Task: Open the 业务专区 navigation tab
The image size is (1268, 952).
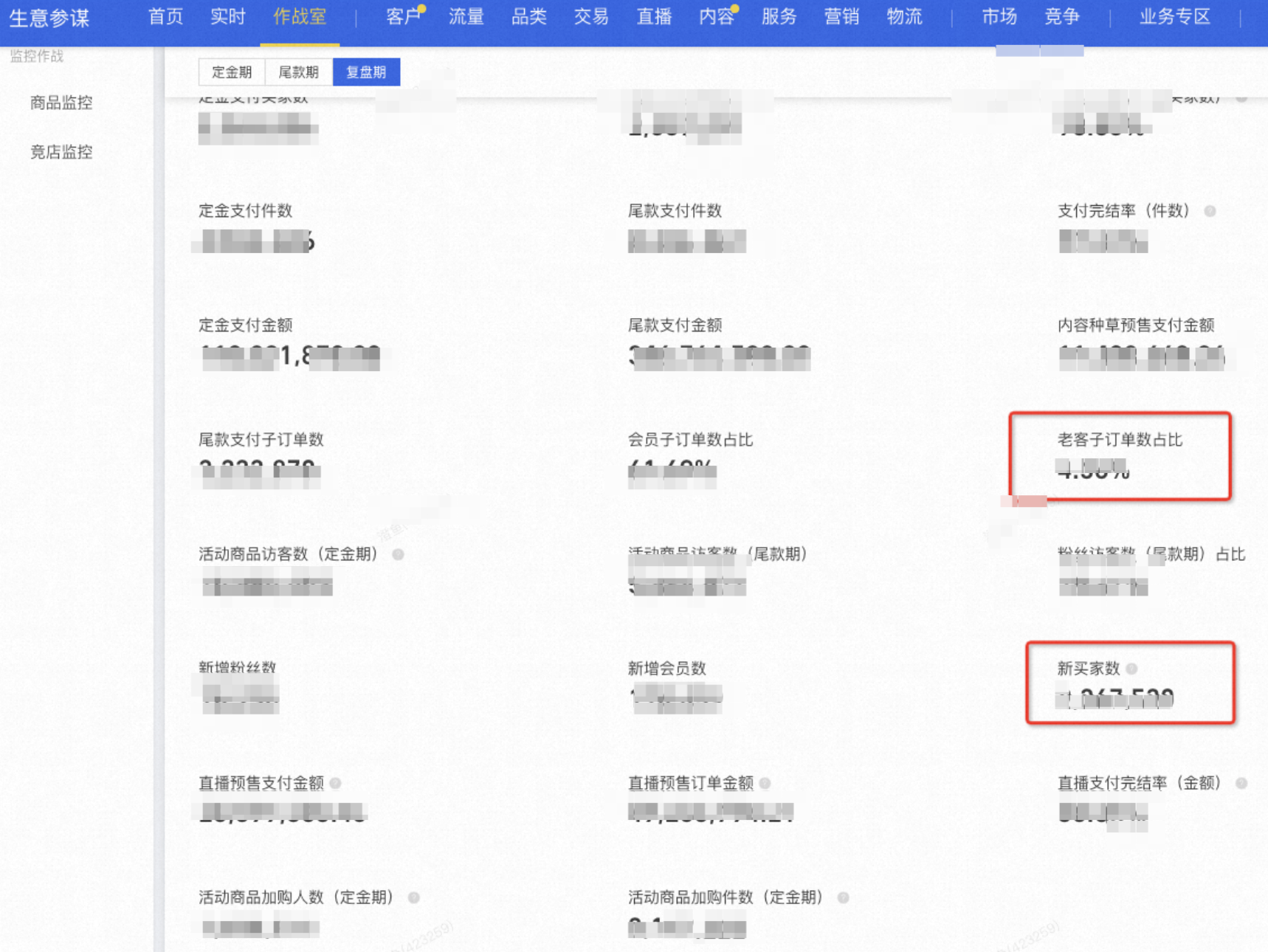Action: click(1175, 16)
